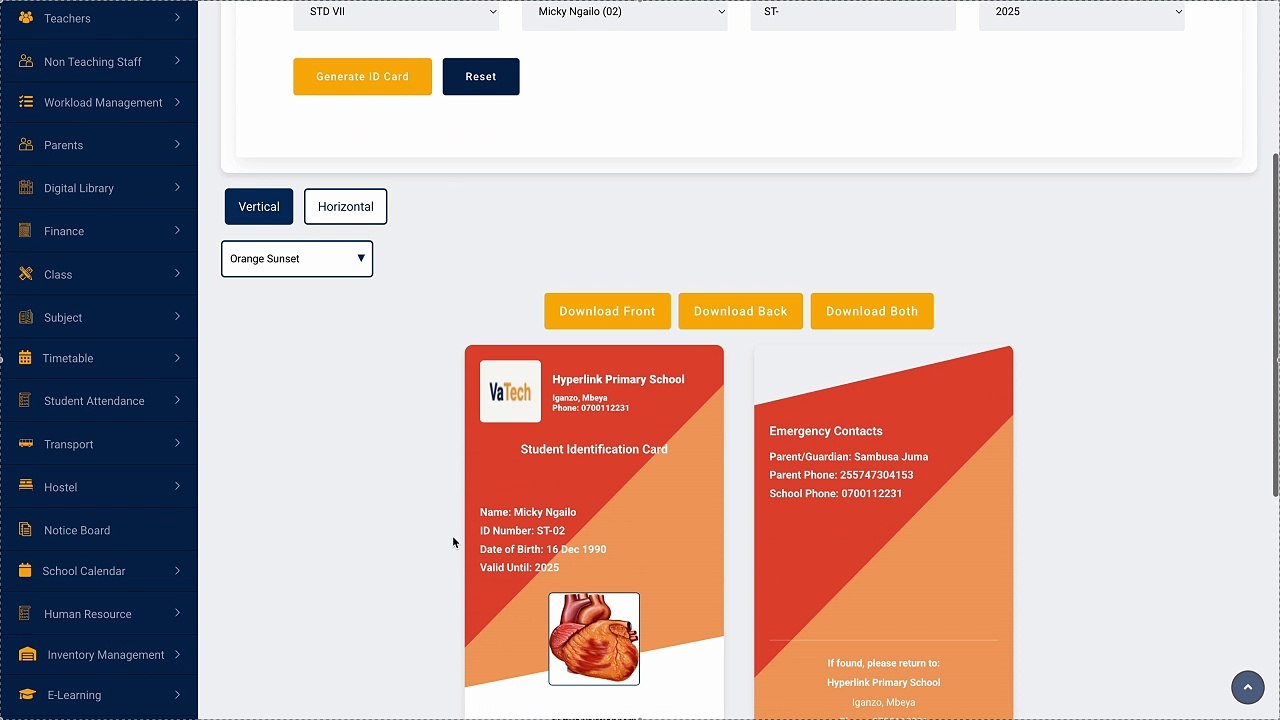
Task: Click the Student Attendance icon
Action: pos(26,401)
